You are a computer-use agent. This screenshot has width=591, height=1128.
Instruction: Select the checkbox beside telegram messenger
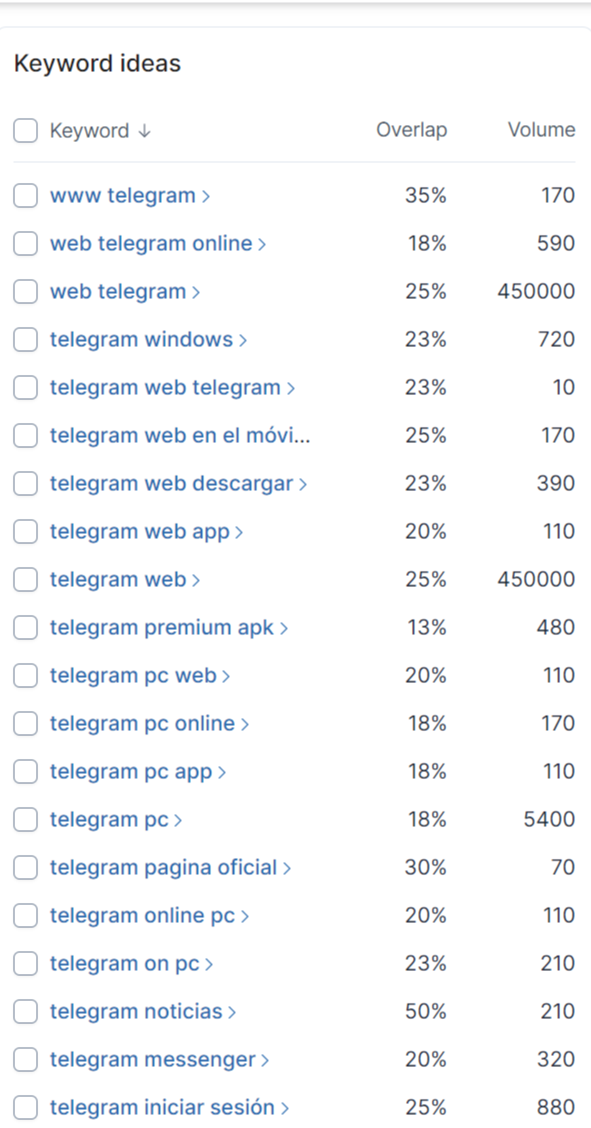click(x=25, y=1059)
